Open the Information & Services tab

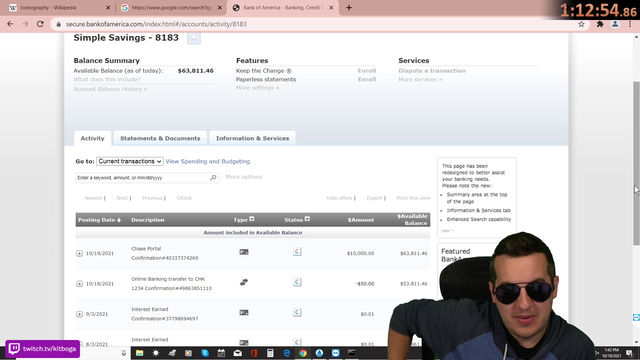(252, 138)
